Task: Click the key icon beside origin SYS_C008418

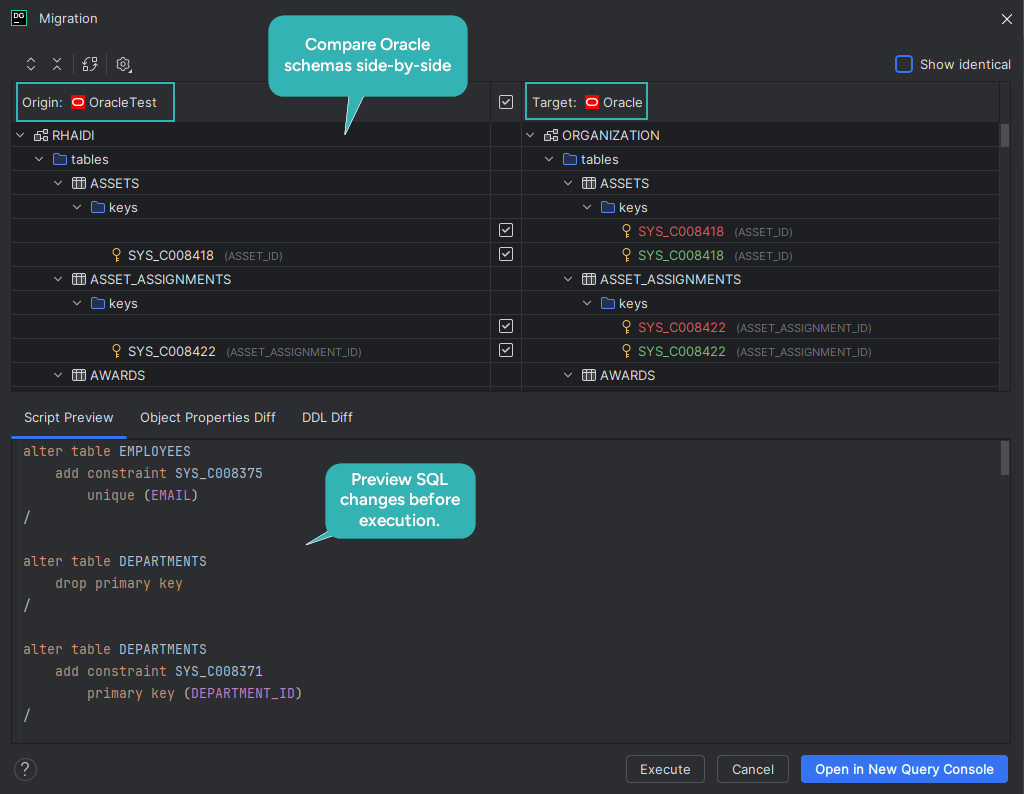Action: tap(116, 255)
